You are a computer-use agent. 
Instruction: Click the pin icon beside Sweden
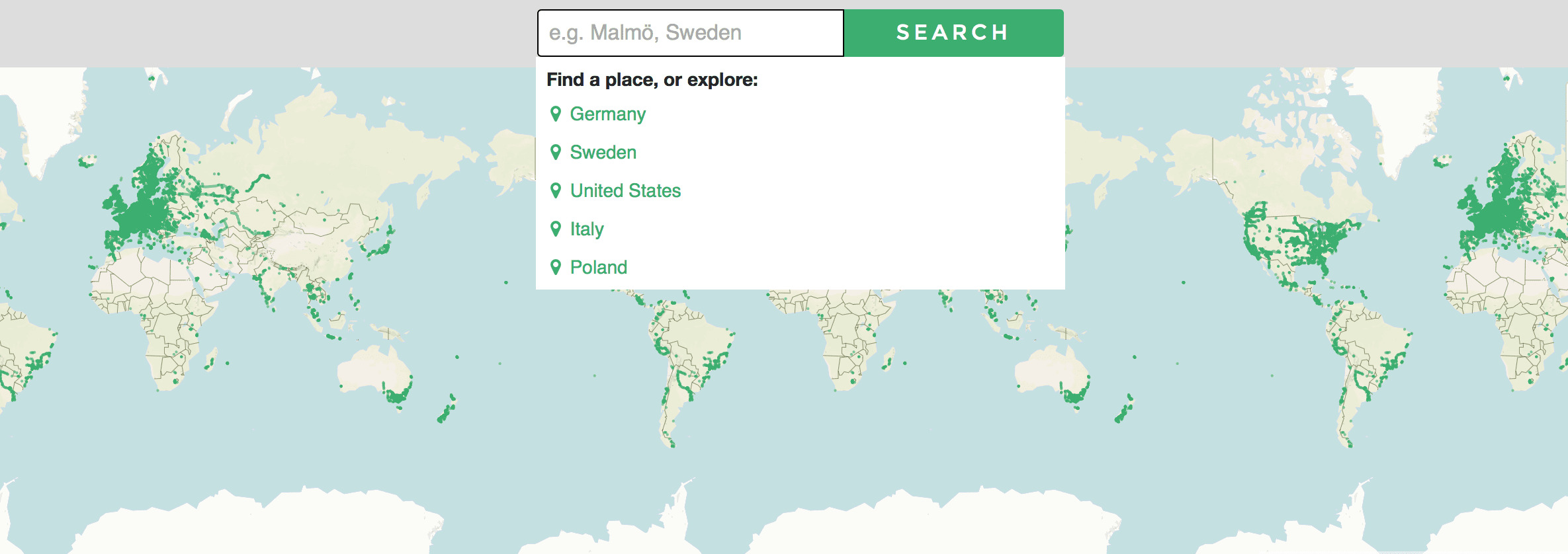(x=556, y=152)
